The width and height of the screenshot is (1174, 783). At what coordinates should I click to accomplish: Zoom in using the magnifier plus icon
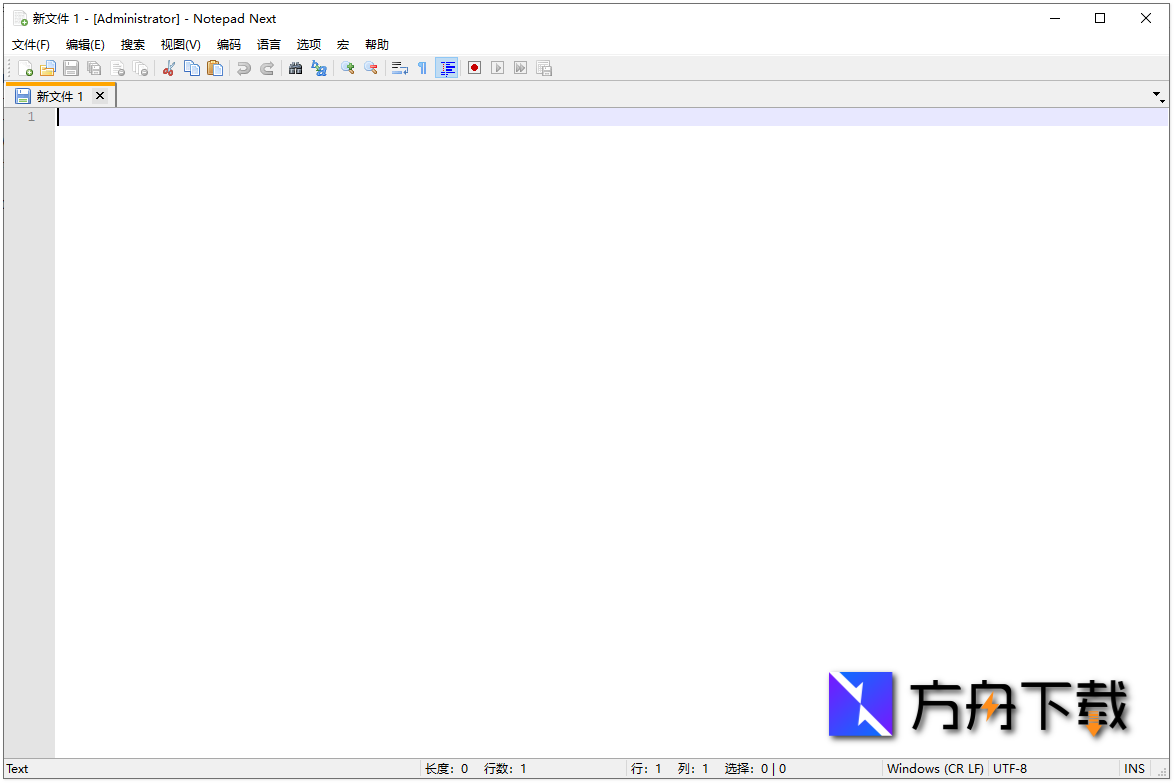point(347,67)
